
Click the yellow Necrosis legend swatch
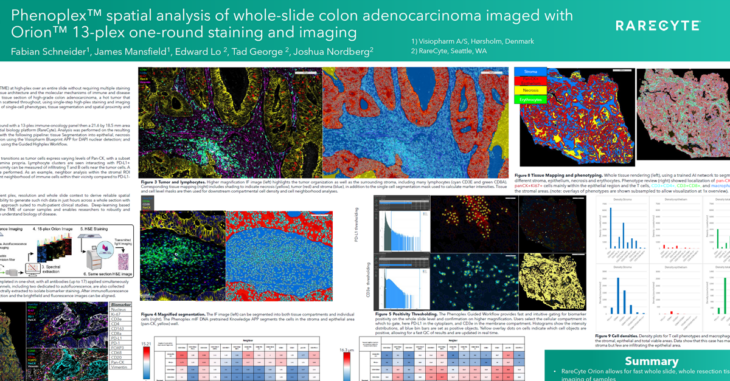[x=530, y=90]
